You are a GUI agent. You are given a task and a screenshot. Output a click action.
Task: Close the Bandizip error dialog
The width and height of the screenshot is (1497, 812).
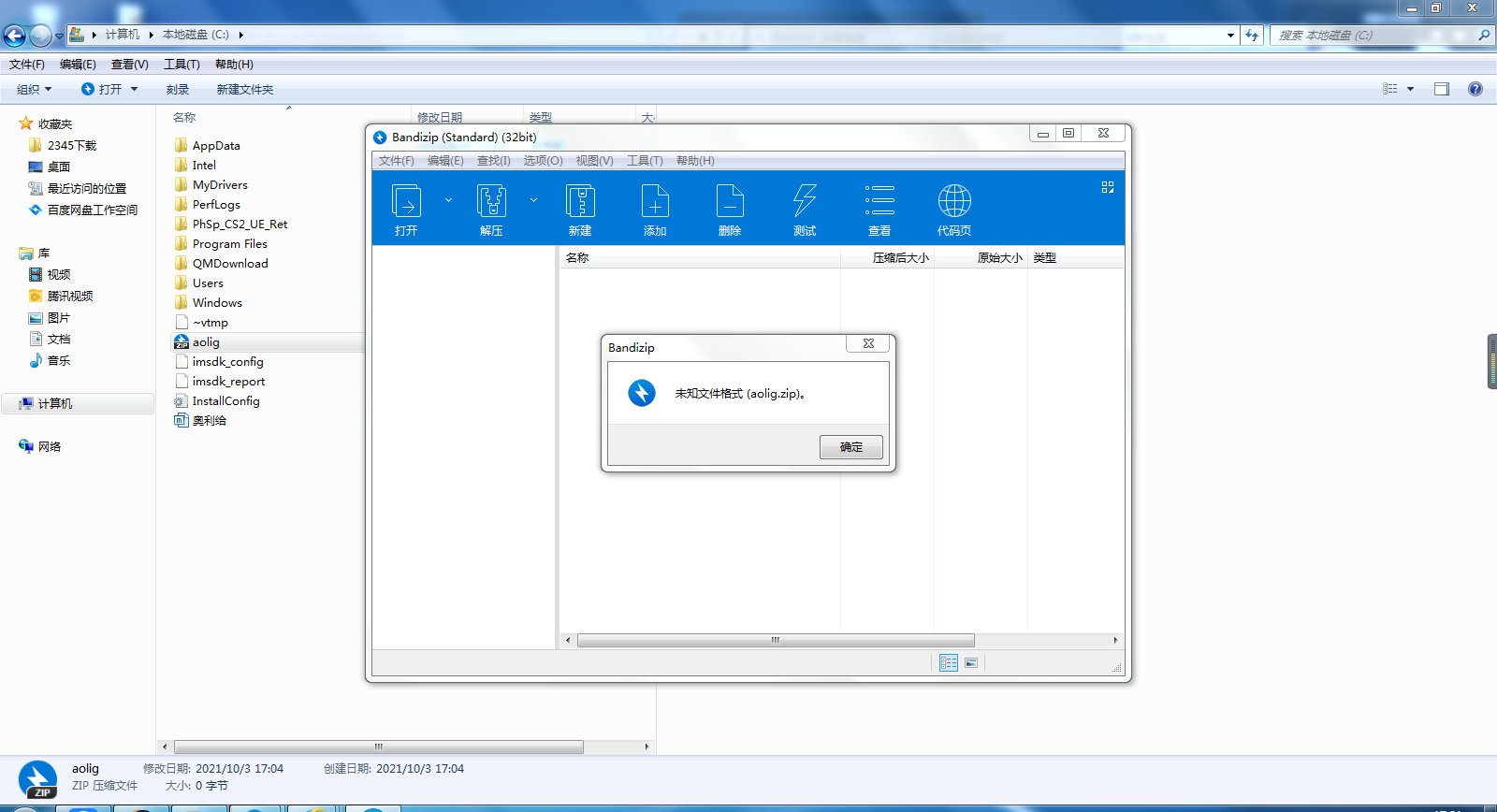(868, 343)
